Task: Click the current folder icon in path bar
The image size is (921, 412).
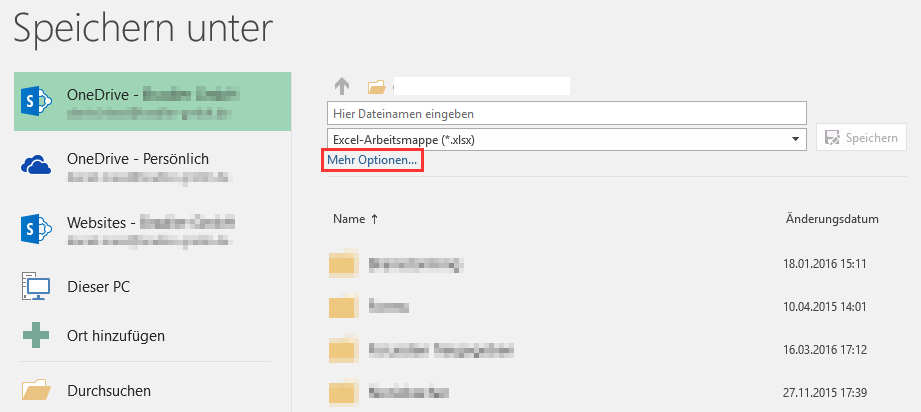Action: tap(377, 87)
